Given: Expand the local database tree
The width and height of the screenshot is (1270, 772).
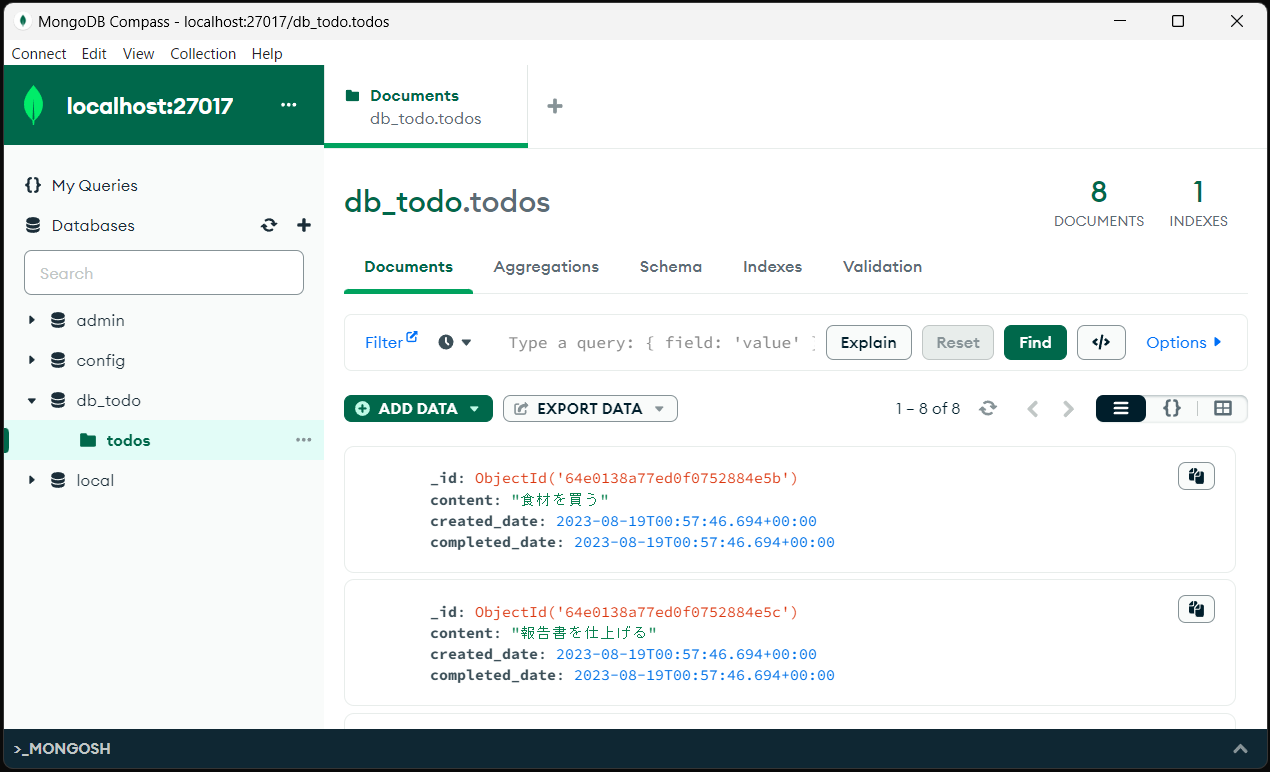Looking at the screenshot, I should [x=32, y=480].
